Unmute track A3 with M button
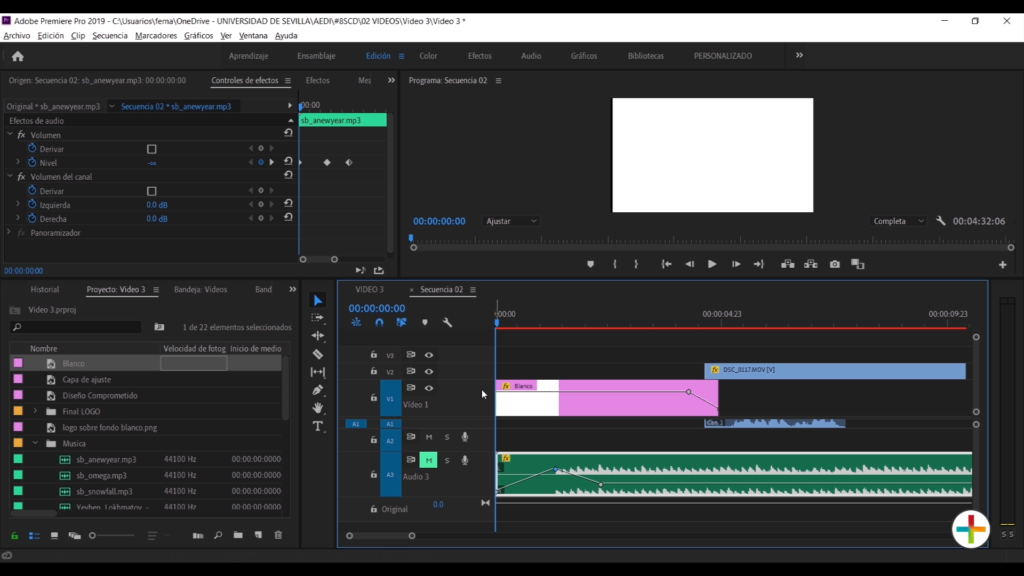The height and width of the screenshot is (576, 1024). click(x=428, y=460)
